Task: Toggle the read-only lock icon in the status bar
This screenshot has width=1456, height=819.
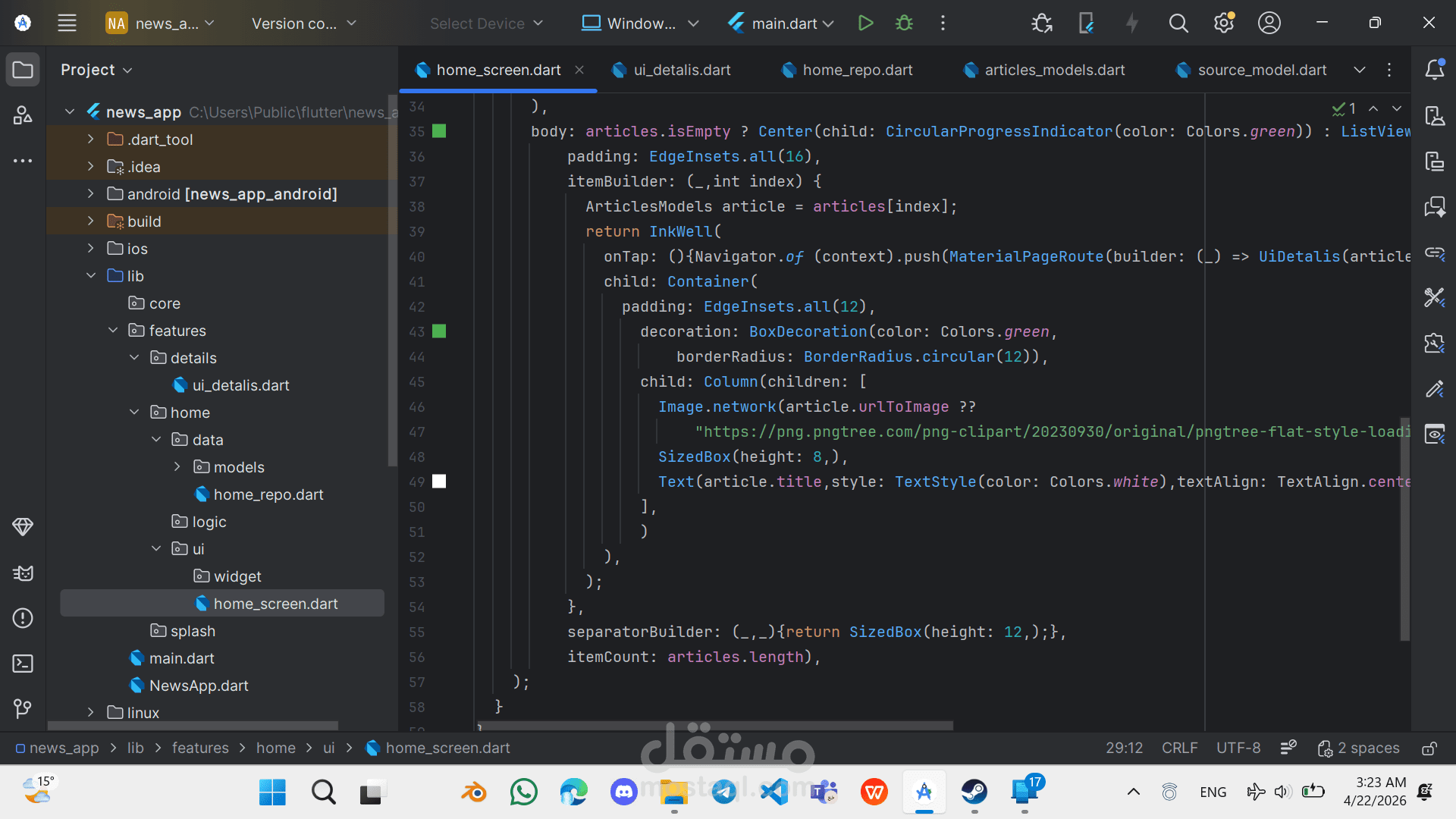Action: tap(1429, 748)
